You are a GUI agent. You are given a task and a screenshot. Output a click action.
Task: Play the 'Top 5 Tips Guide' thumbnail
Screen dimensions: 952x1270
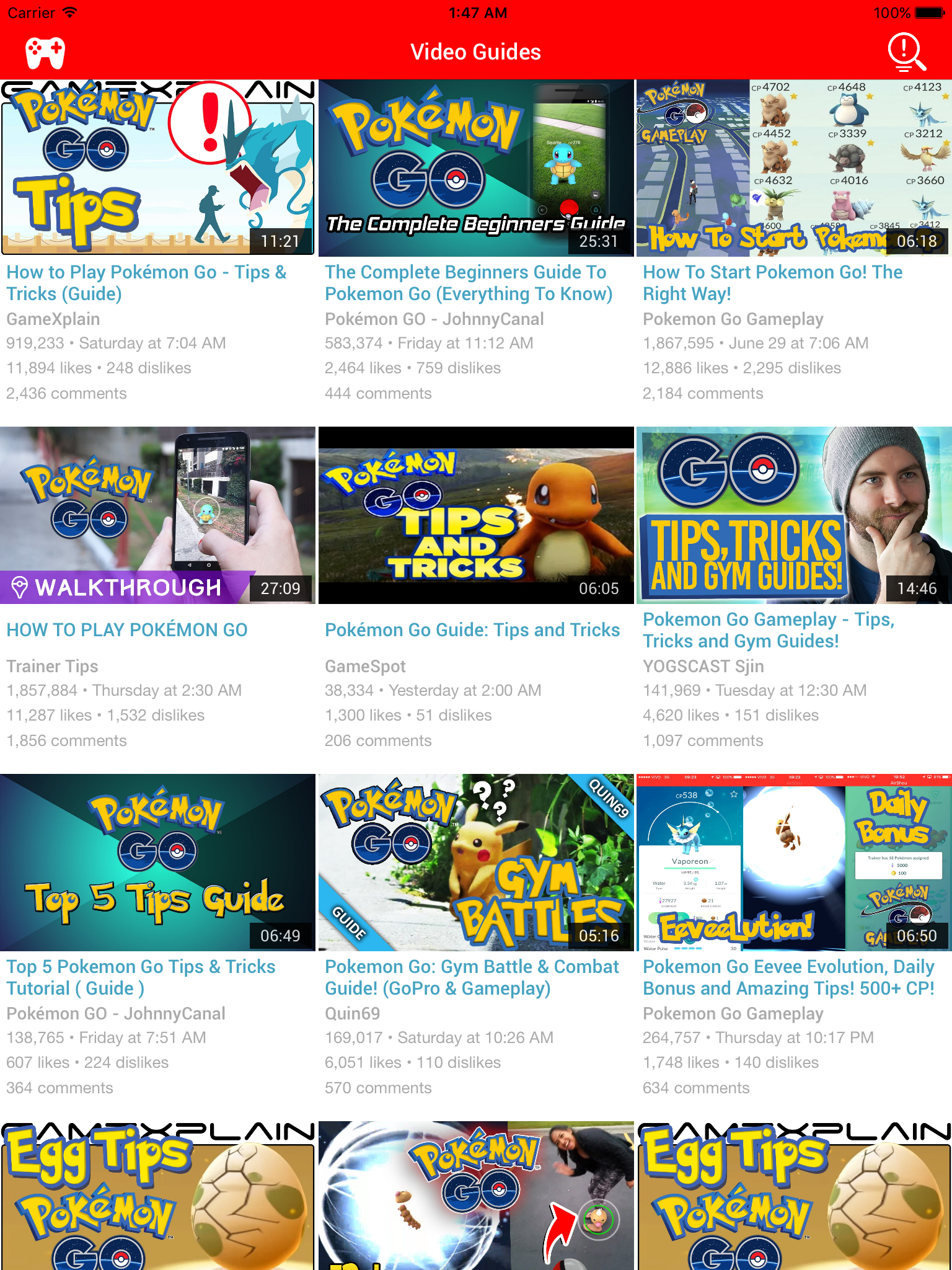(x=158, y=863)
